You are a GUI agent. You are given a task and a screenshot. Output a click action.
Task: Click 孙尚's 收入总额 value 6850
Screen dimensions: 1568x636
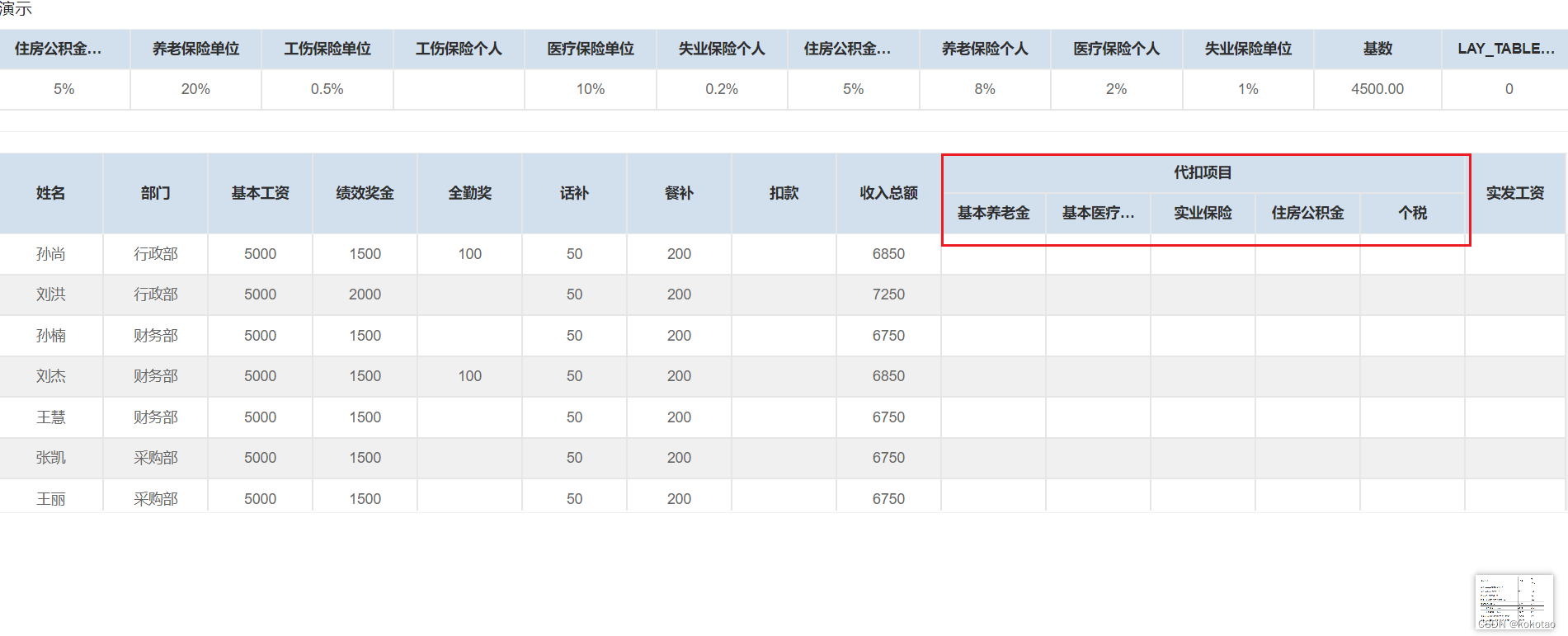888,254
